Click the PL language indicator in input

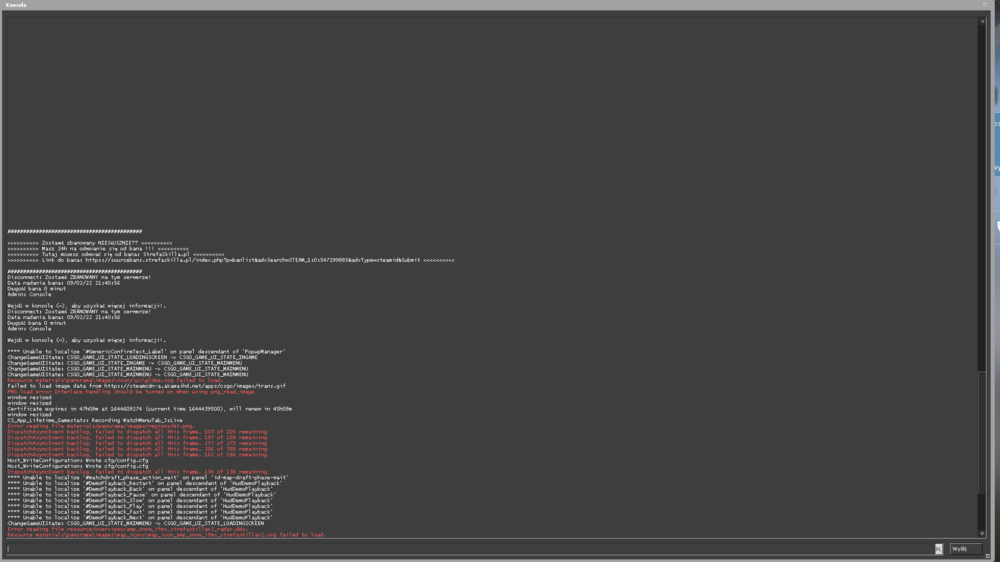point(938,549)
